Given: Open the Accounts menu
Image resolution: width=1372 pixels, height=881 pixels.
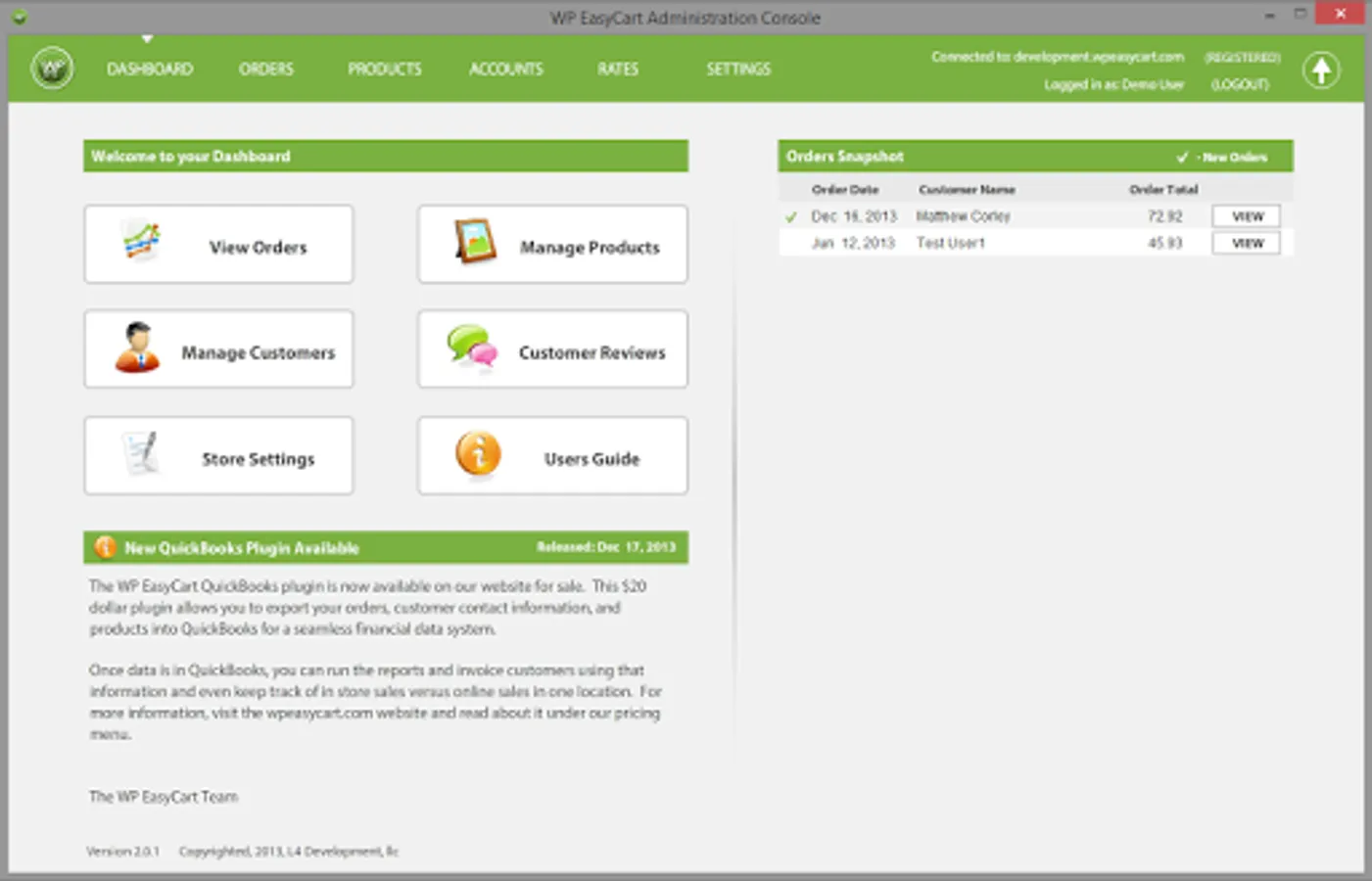Looking at the screenshot, I should tap(506, 69).
